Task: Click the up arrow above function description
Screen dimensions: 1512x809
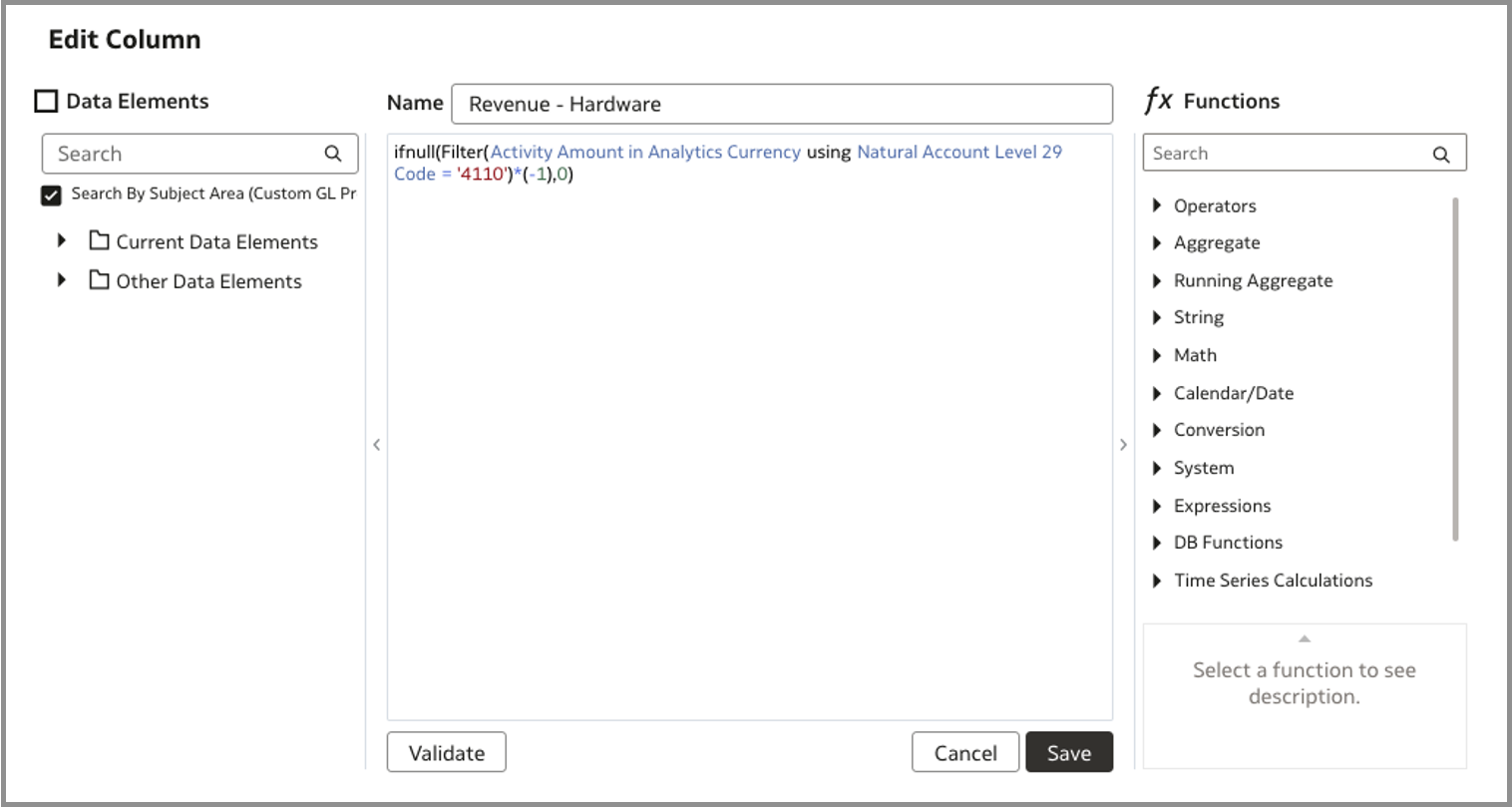Action: tap(1304, 638)
